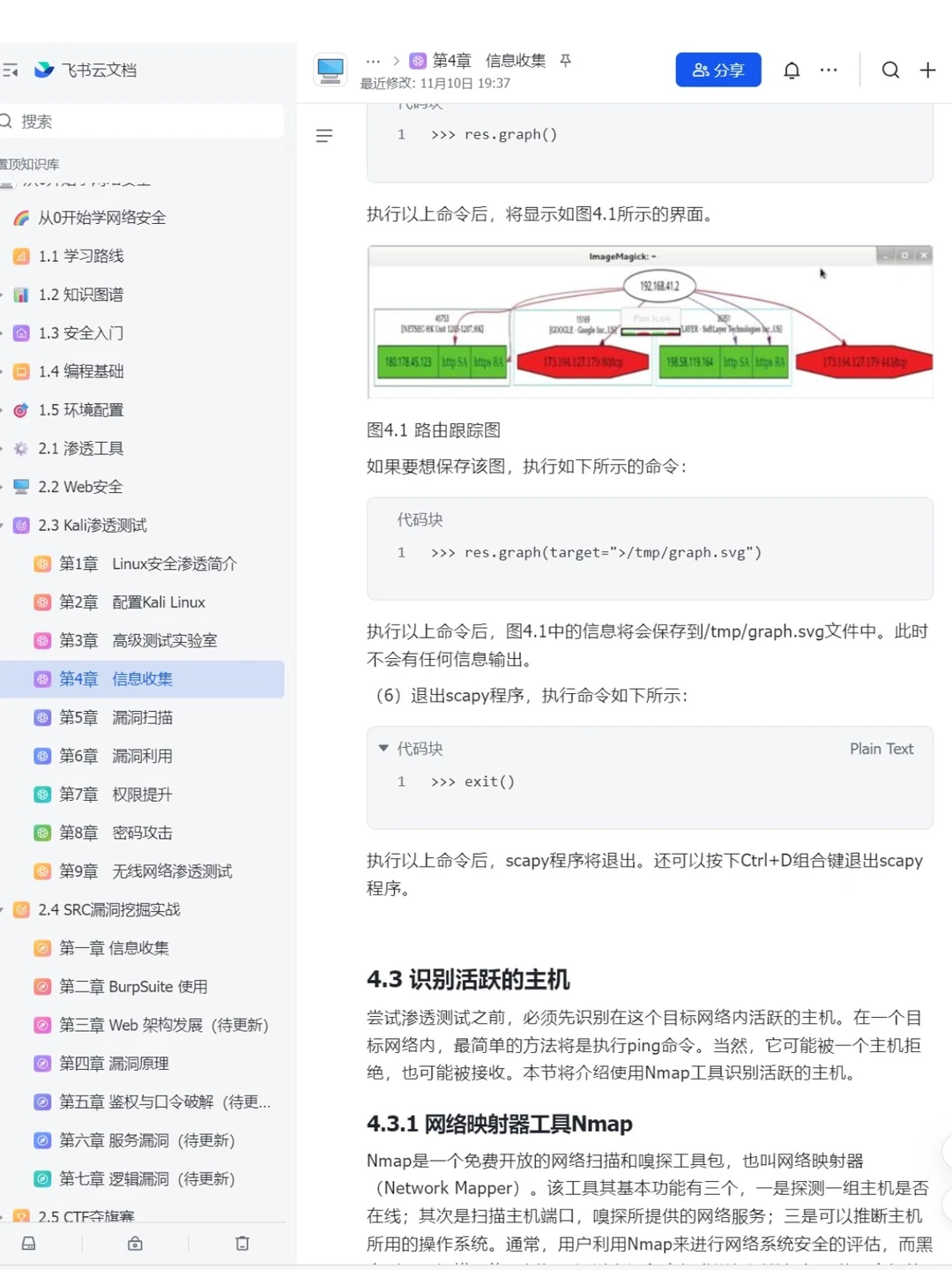
Task: Open notifications via the bell icon
Action: tap(792, 70)
